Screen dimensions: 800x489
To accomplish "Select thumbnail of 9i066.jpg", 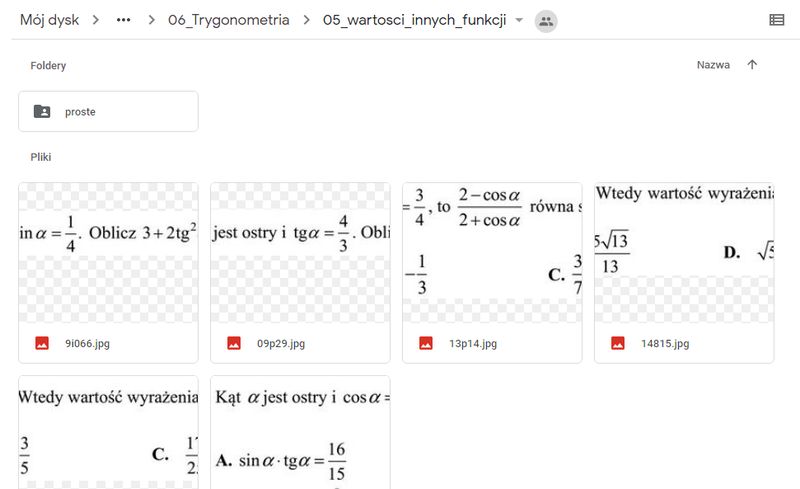I will pos(108,253).
